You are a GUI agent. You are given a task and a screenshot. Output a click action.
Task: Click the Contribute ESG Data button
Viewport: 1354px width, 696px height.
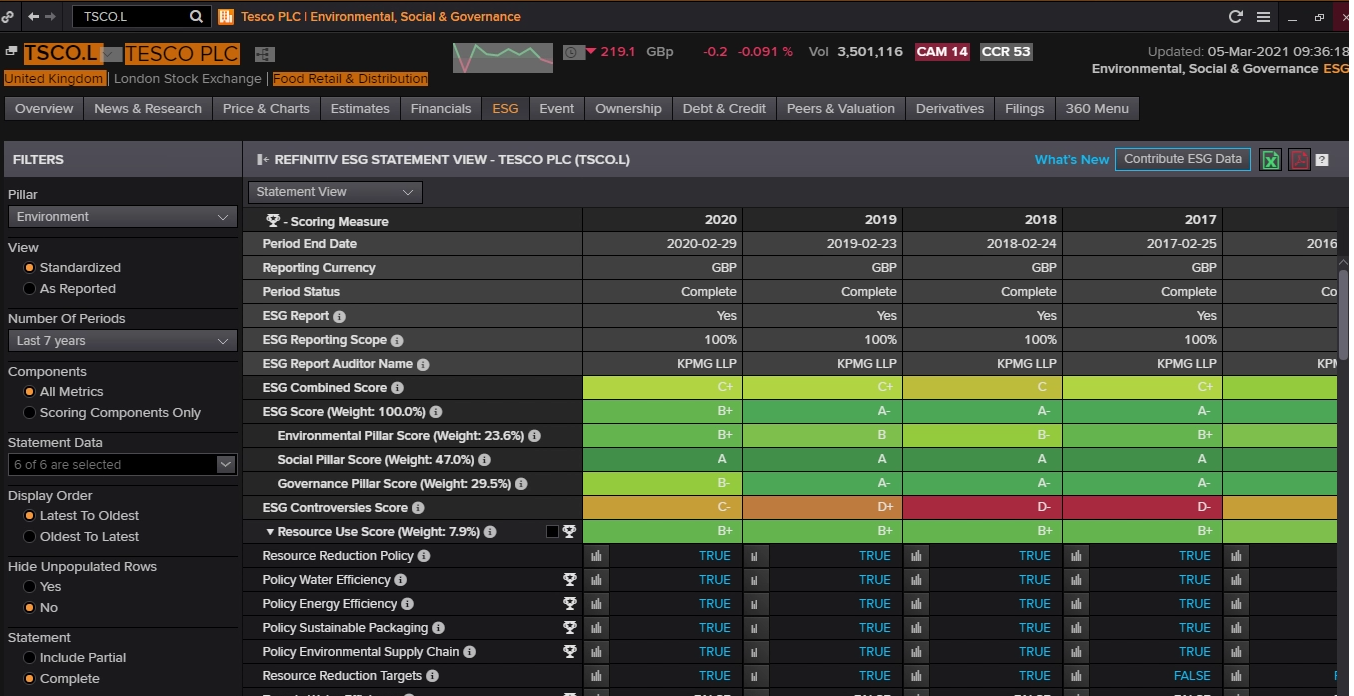(x=1182, y=159)
